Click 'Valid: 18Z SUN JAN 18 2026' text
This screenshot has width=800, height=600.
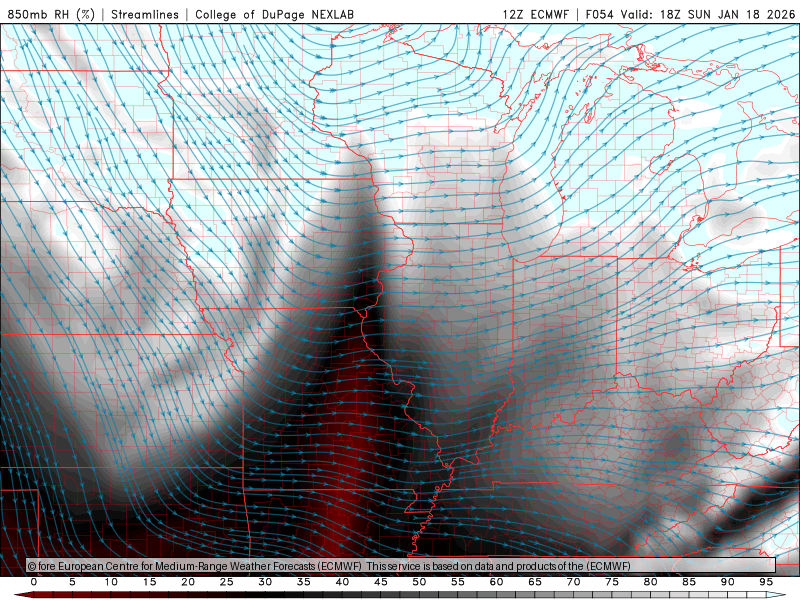[x=708, y=14]
